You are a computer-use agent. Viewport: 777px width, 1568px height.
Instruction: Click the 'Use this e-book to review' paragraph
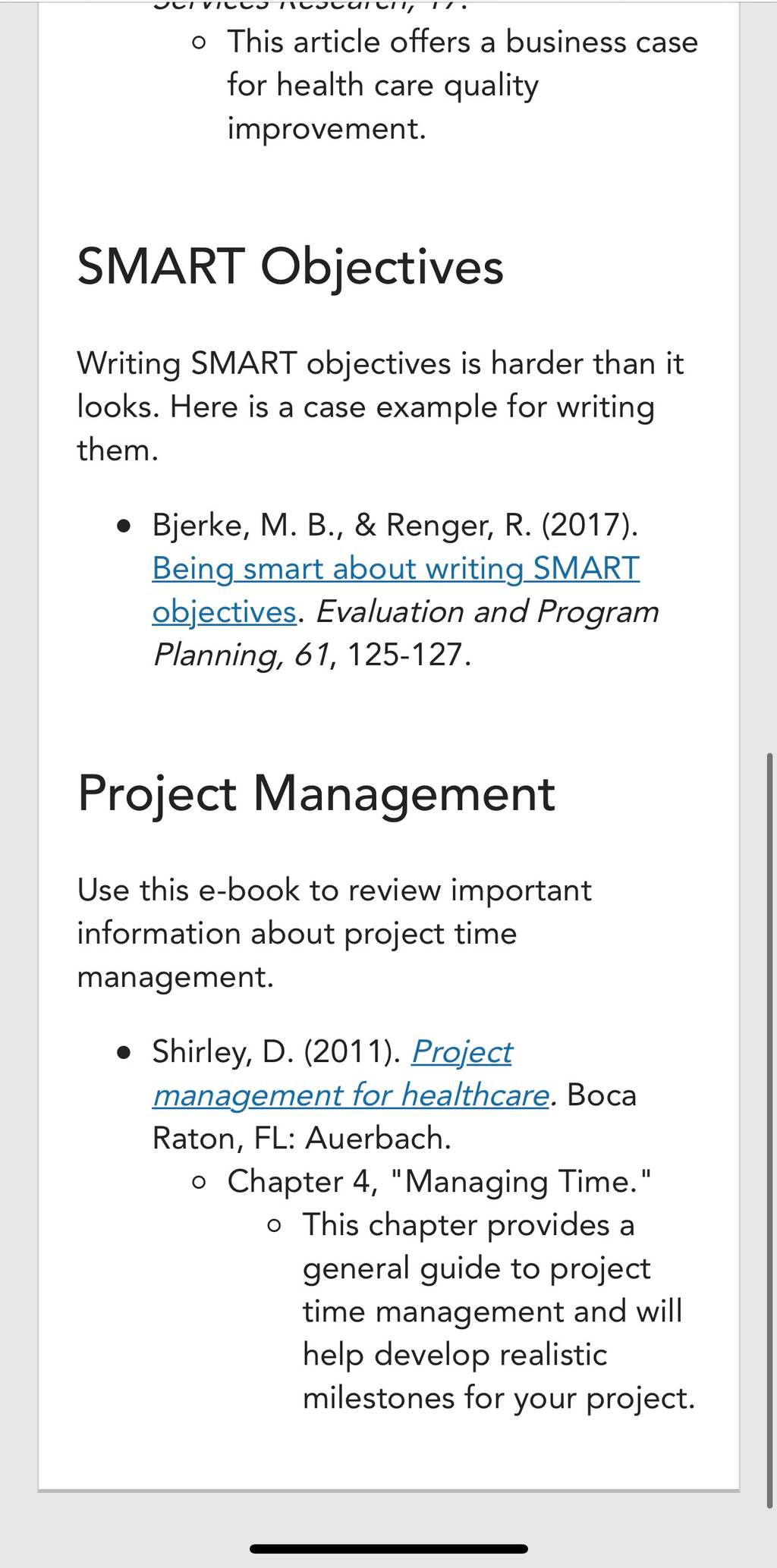[x=334, y=933]
